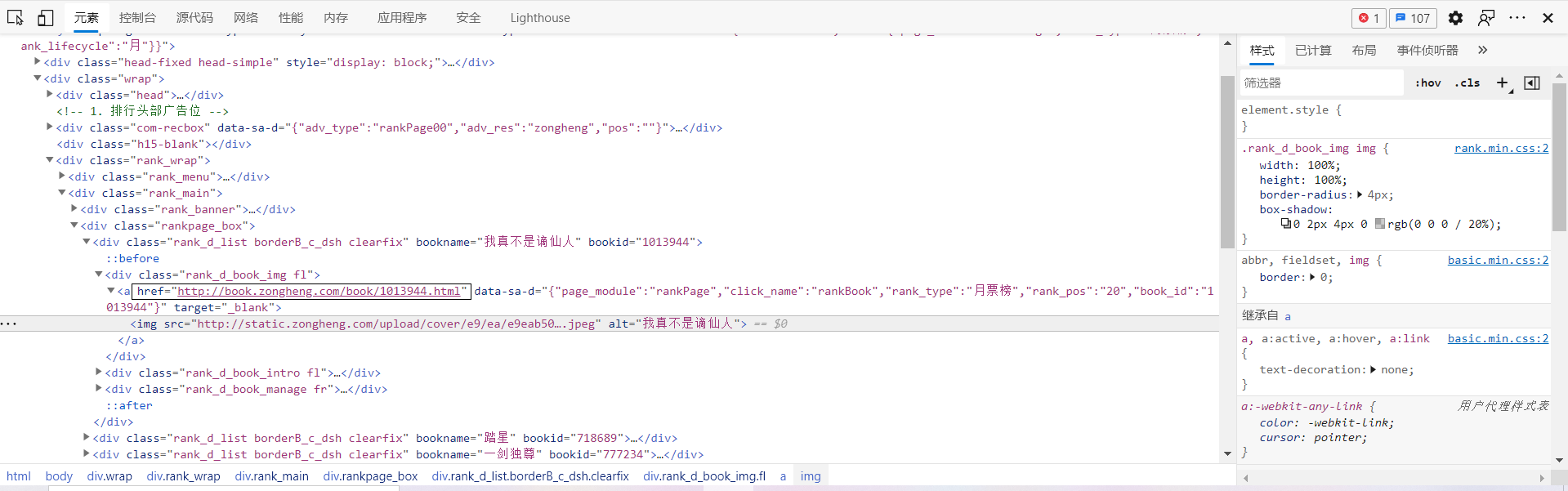1568x491 pixels.
Task: Select the div.rank_main breadcrumb
Action: 272,475
